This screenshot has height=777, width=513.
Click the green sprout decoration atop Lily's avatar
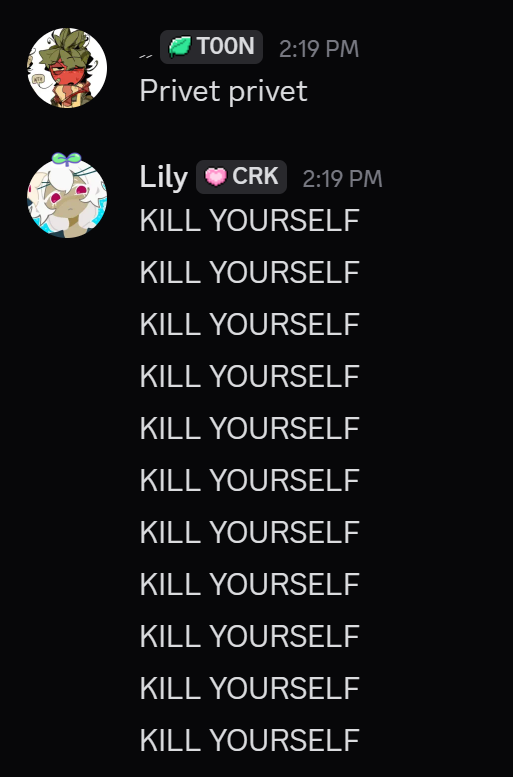pyautogui.click(x=66, y=159)
